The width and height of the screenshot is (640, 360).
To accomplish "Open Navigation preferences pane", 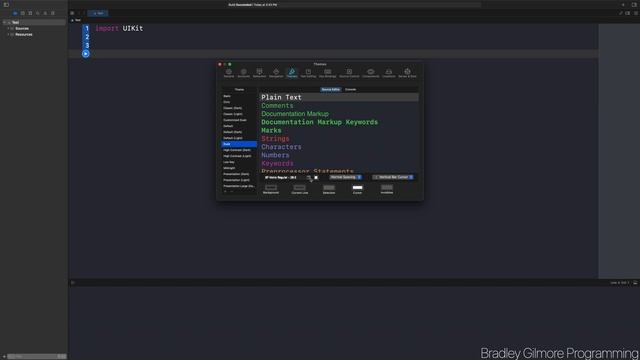I will [276, 73].
